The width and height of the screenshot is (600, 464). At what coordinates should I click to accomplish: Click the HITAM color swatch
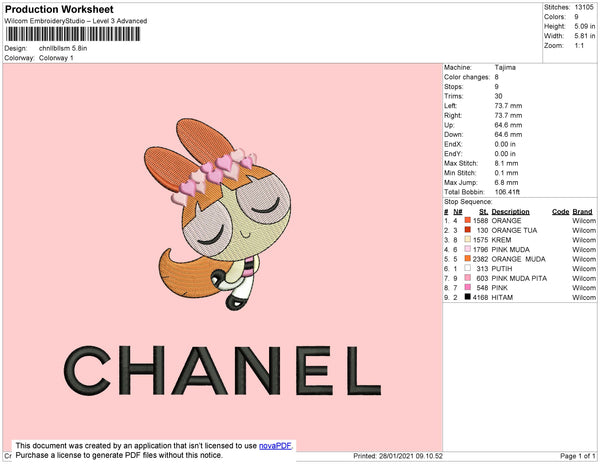(468, 297)
